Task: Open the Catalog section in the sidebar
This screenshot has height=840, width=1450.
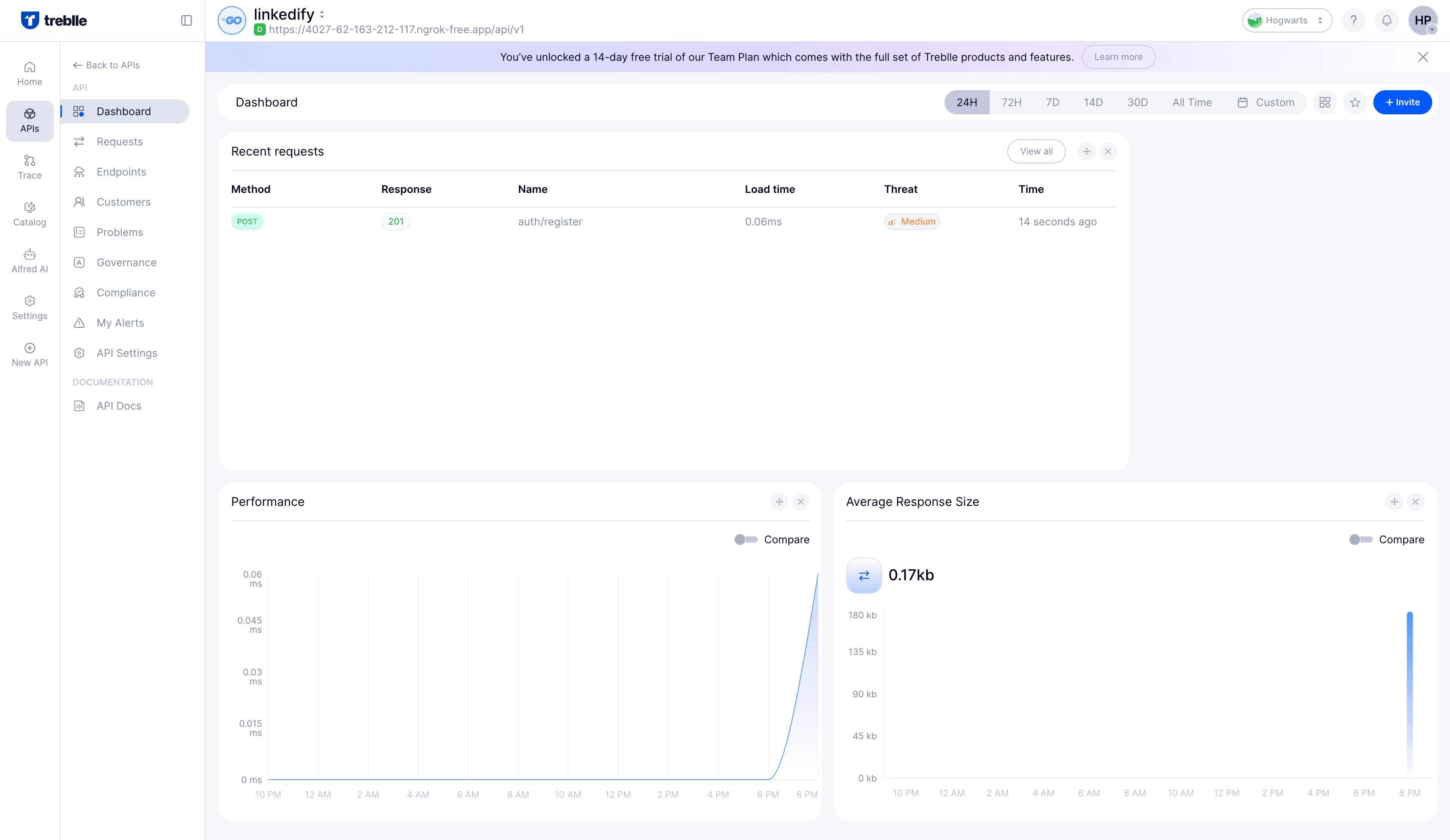Action: (29, 214)
